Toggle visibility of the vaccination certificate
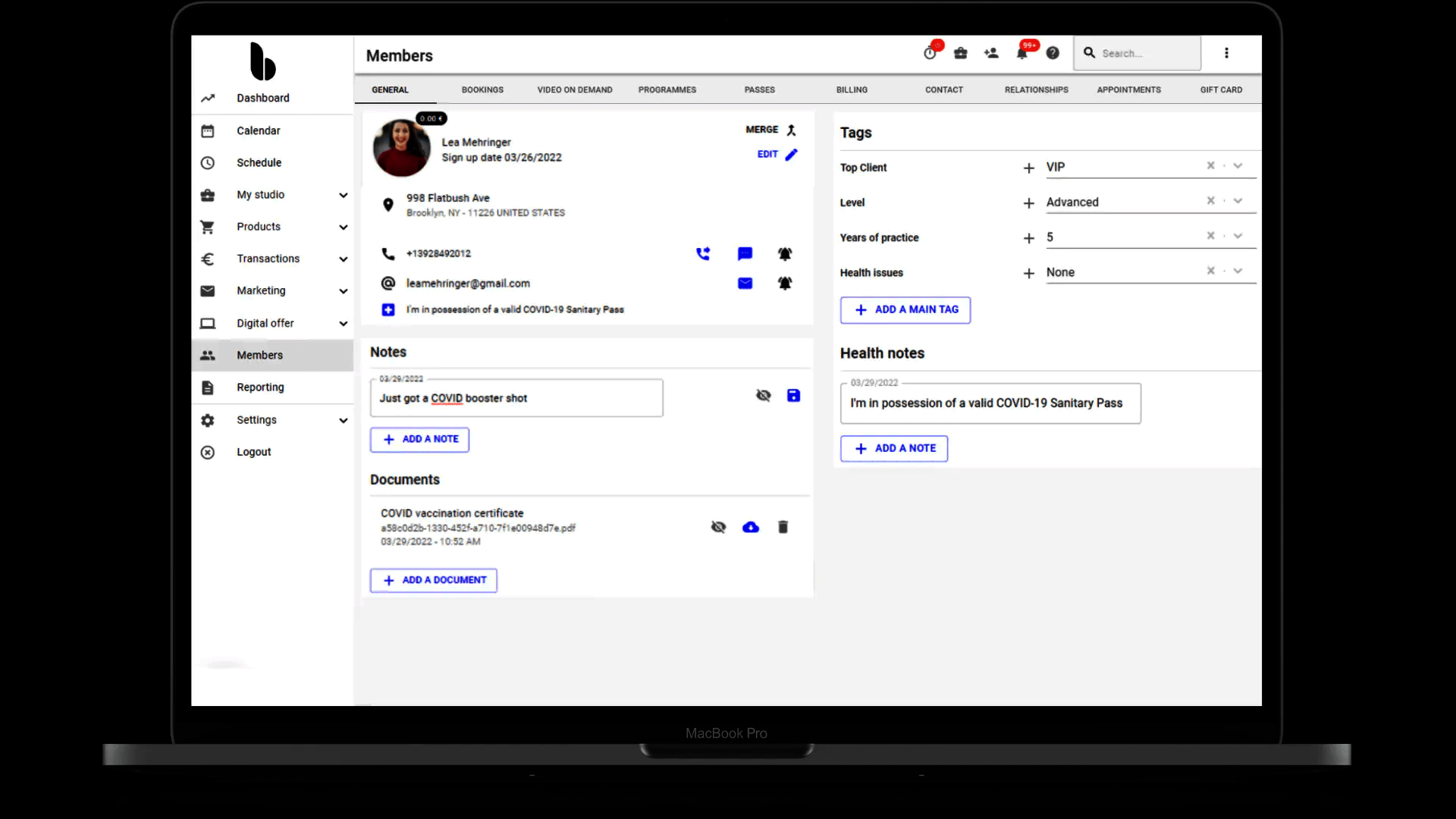 [718, 527]
